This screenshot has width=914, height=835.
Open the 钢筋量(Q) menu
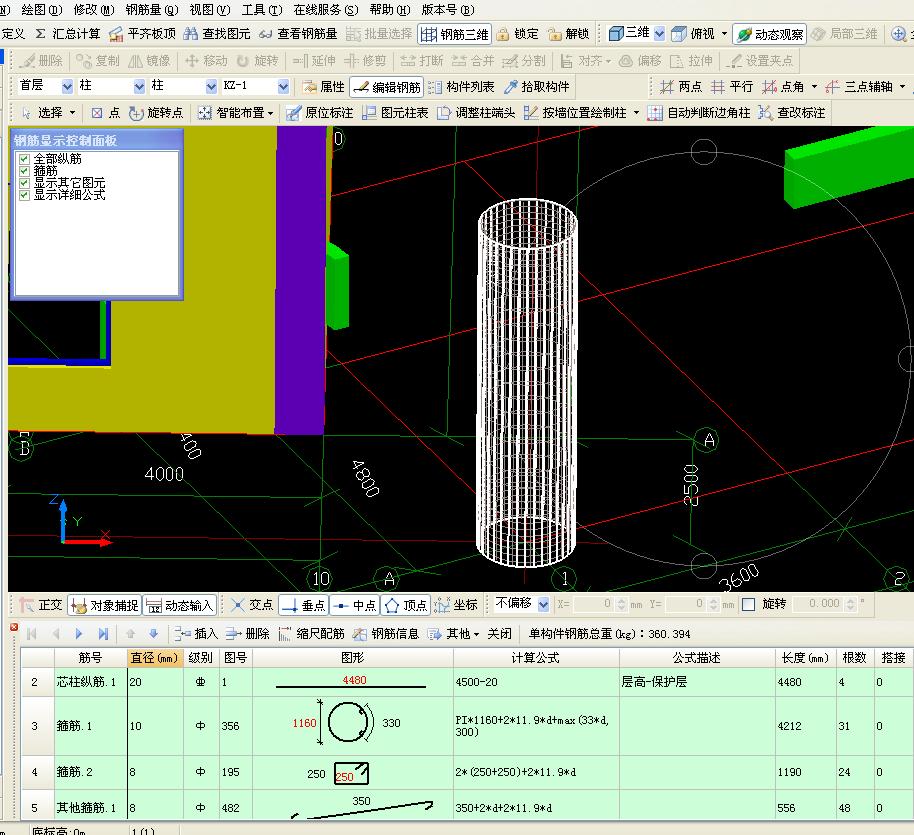152,10
